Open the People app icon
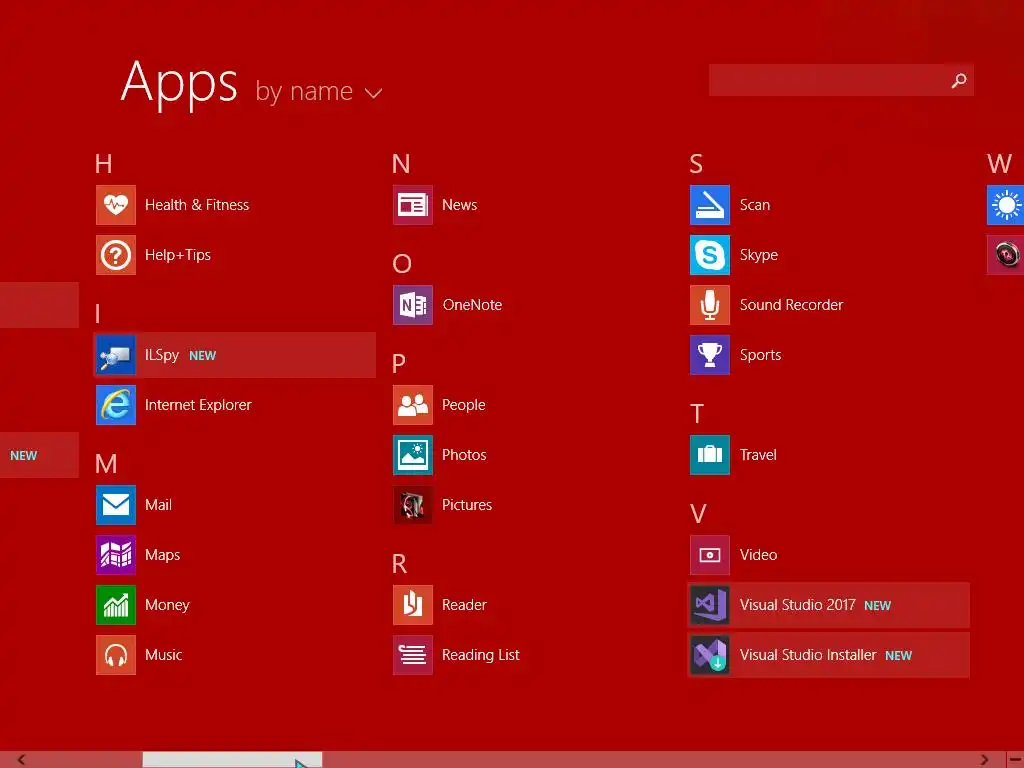1024x768 pixels. click(413, 405)
